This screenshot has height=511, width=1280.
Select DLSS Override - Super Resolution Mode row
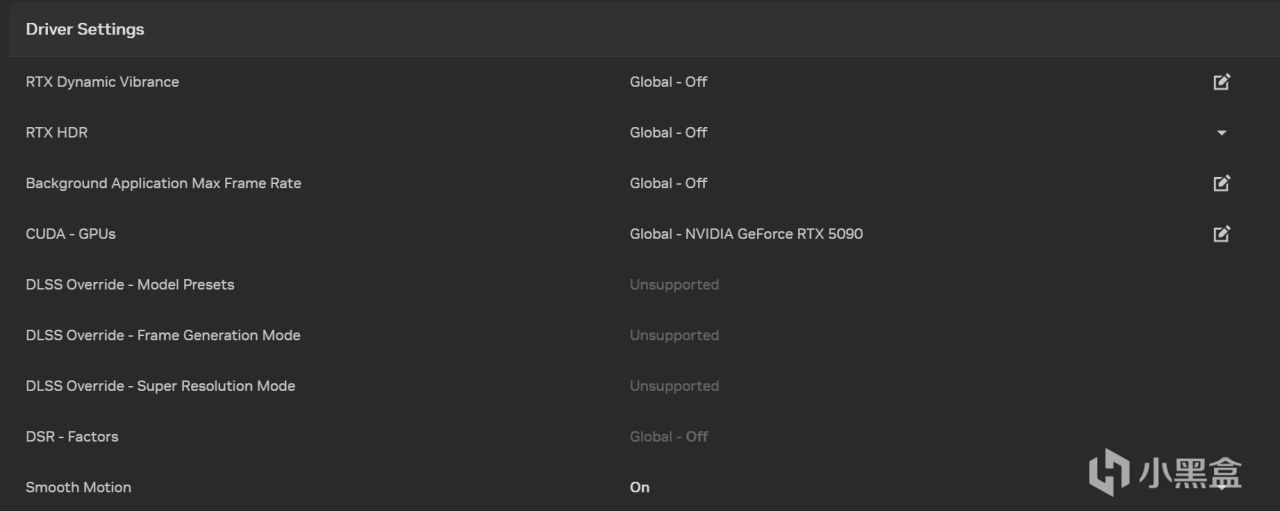[640, 386]
